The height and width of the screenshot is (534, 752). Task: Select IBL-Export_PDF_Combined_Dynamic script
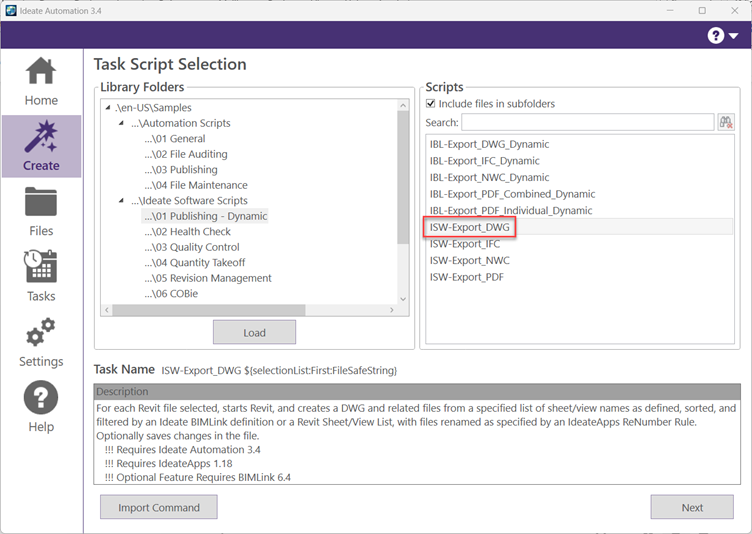512,194
